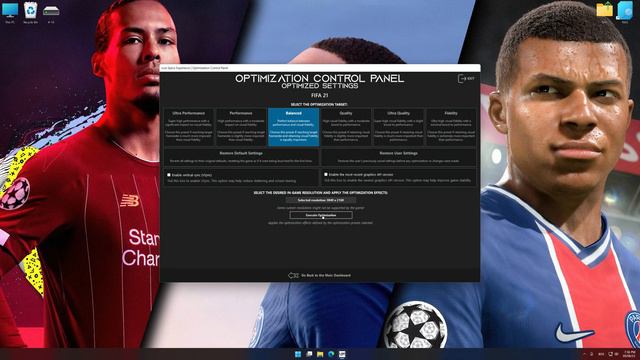Viewport: 640px width, 360px height.
Task: Open This PC desktop icon
Action: point(10,10)
